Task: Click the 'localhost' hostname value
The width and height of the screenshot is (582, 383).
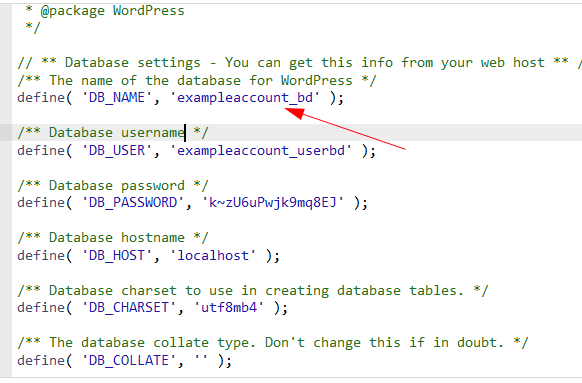Action: 213,255
